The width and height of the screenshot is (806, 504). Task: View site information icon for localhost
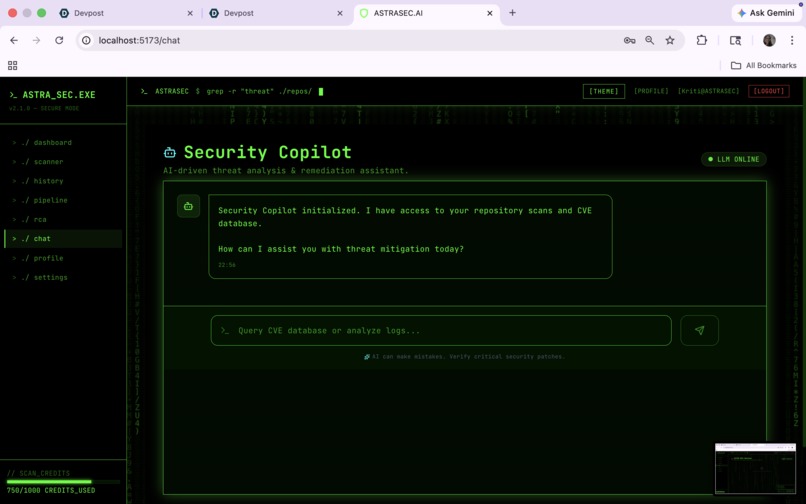(x=86, y=40)
